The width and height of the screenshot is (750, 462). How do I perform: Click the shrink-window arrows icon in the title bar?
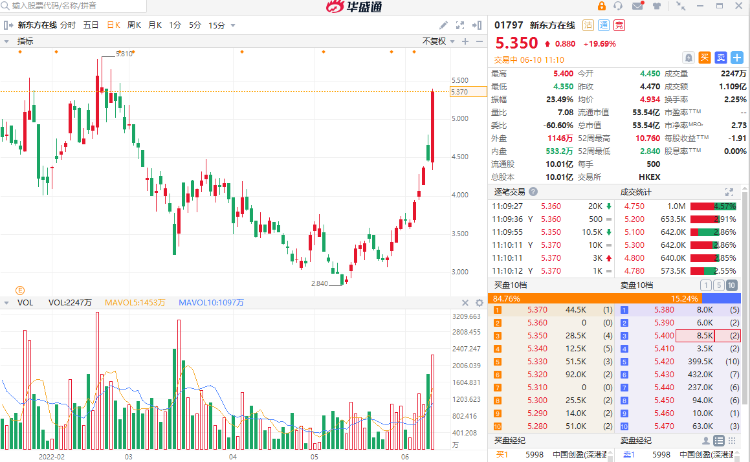click(680, 6)
